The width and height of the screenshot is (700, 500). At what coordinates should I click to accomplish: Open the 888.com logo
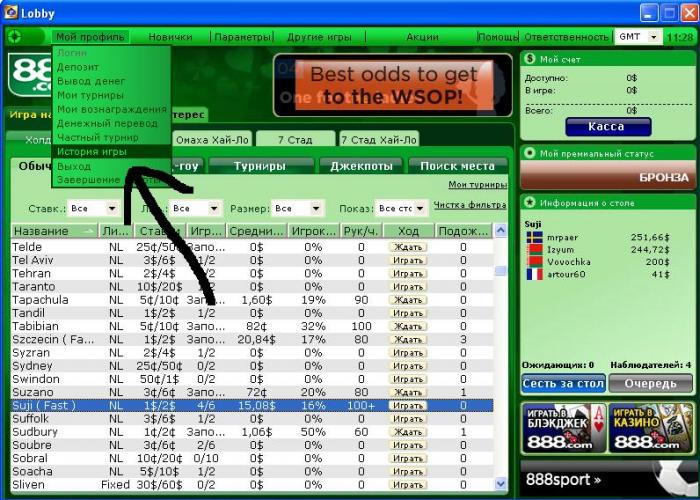tap(30, 74)
